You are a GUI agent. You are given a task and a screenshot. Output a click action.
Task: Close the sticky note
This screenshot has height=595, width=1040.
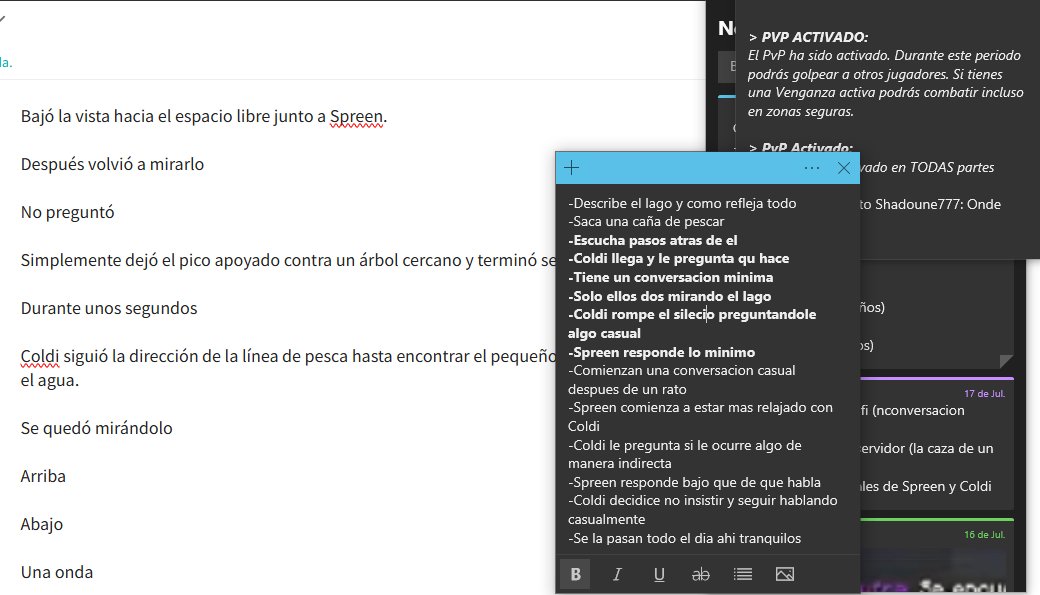pos(844,168)
